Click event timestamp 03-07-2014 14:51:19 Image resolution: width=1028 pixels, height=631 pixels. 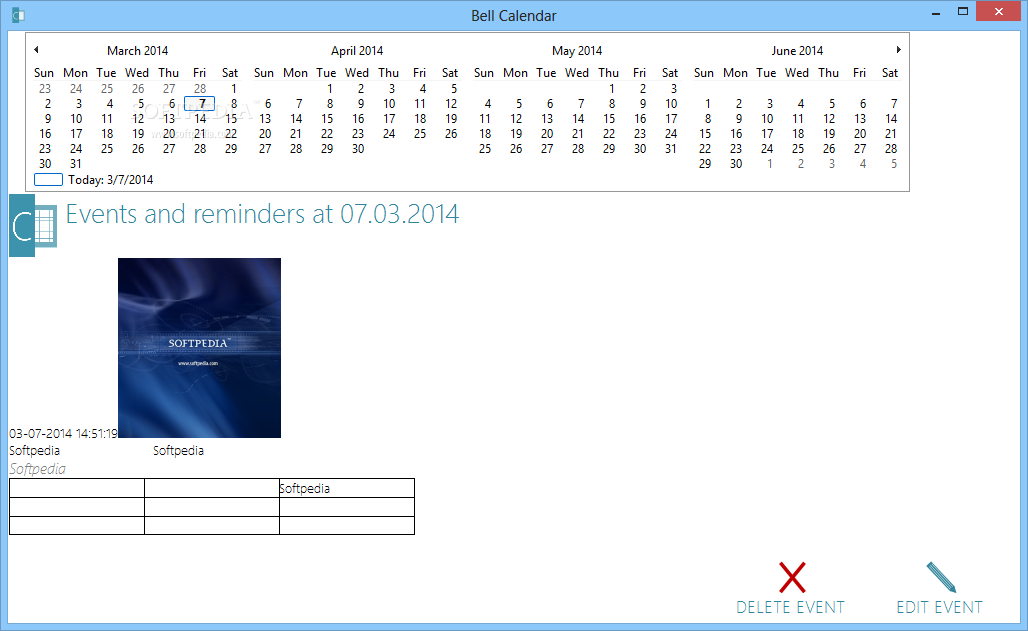tap(64, 434)
